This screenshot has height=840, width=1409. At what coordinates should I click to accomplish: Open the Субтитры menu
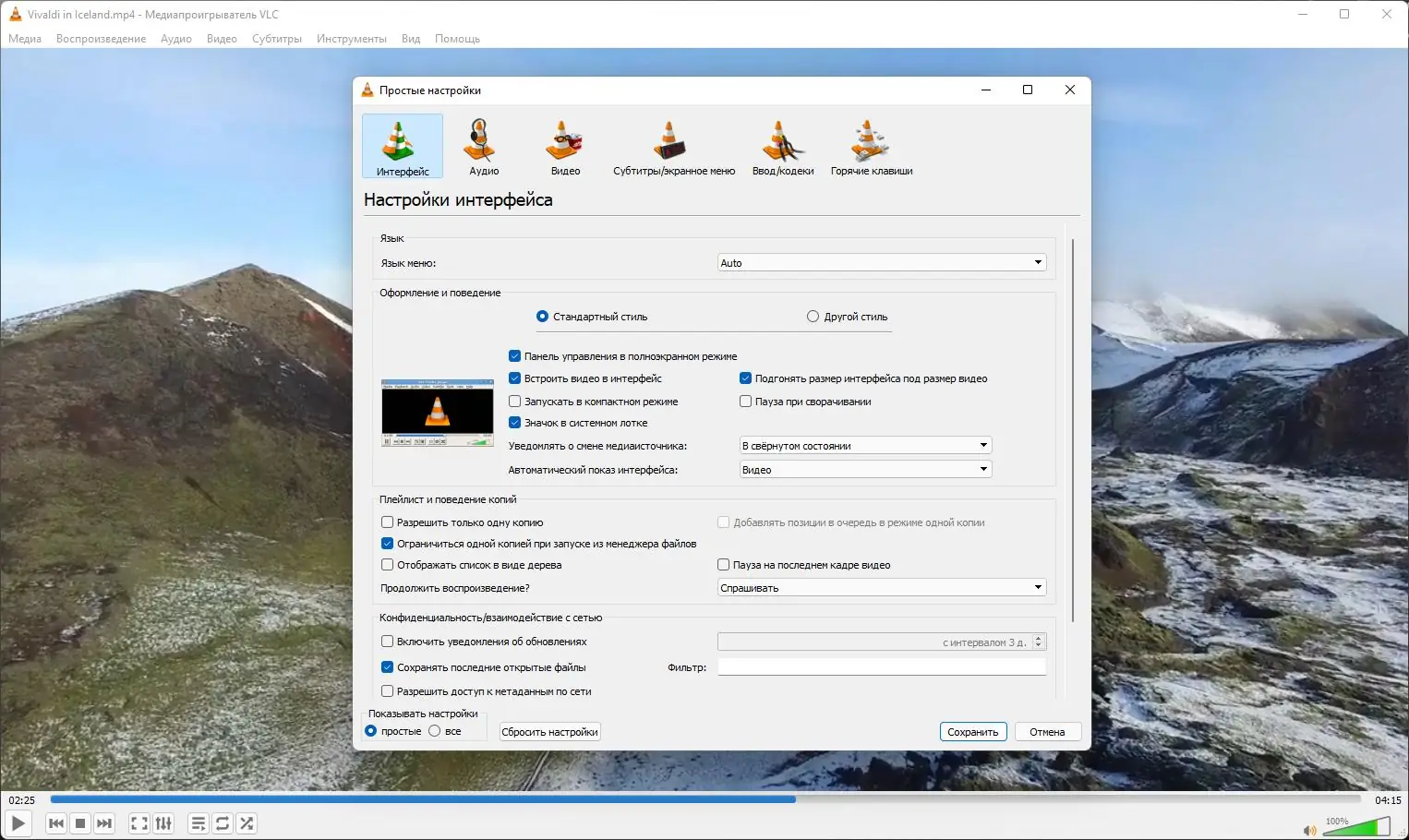[277, 39]
